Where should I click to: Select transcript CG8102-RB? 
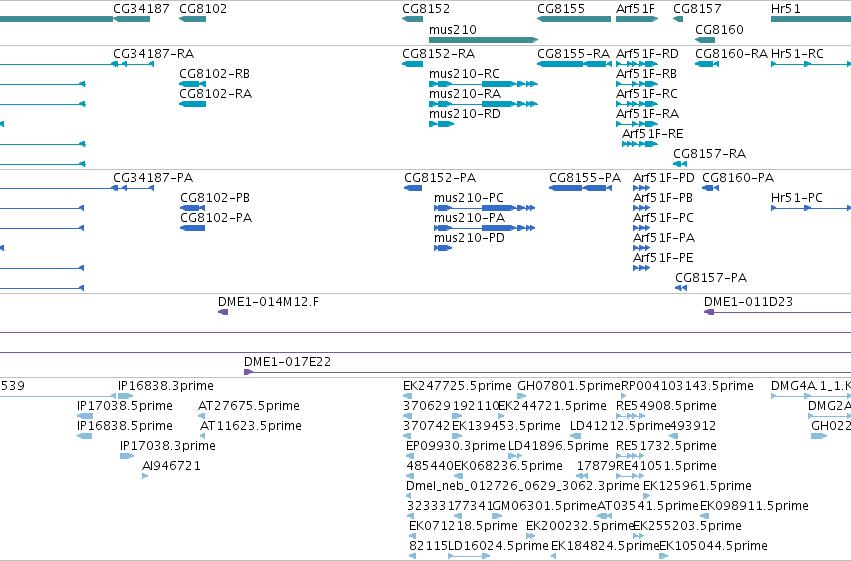tap(214, 74)
